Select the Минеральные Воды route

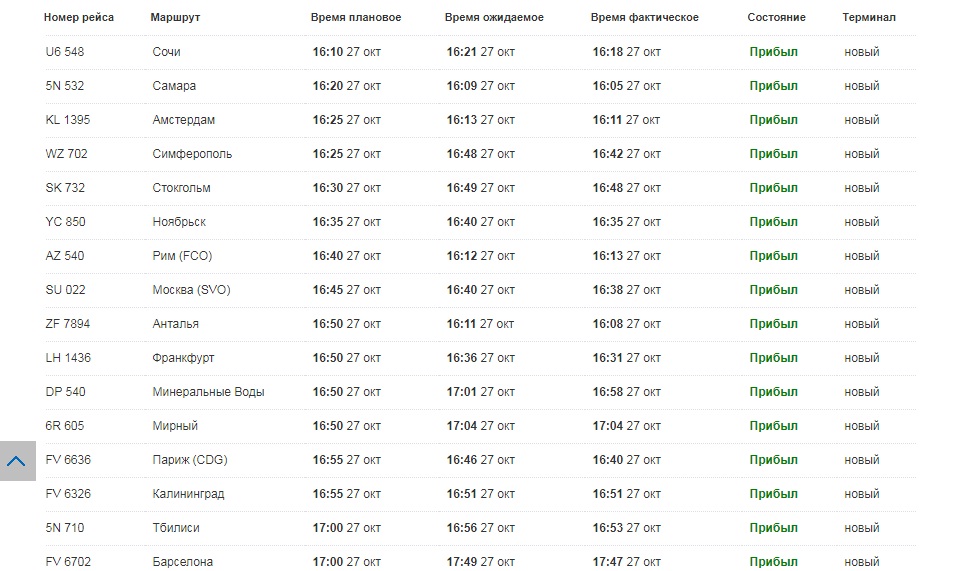click(x=208, y=392)
